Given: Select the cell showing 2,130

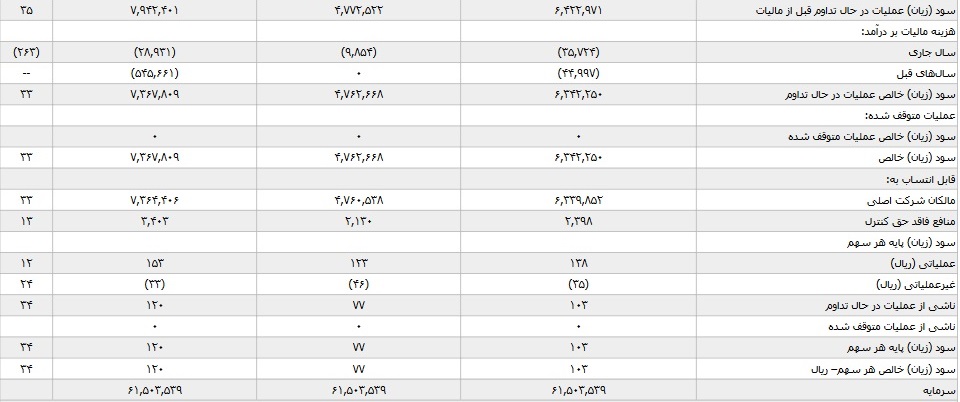Looking at the screenshot, I should tap(359, 221).
